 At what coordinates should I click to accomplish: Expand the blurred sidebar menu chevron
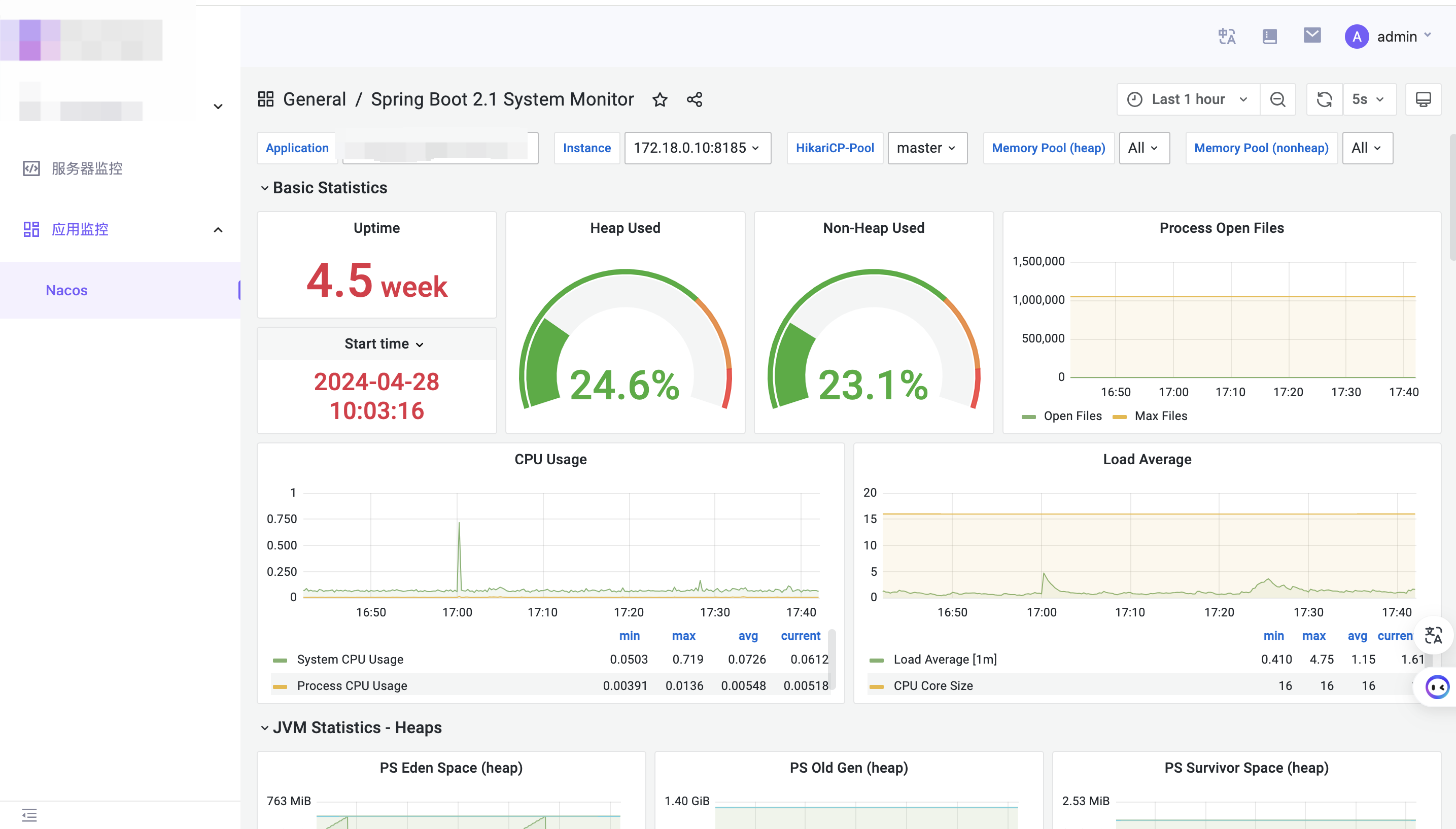point(218,107)
